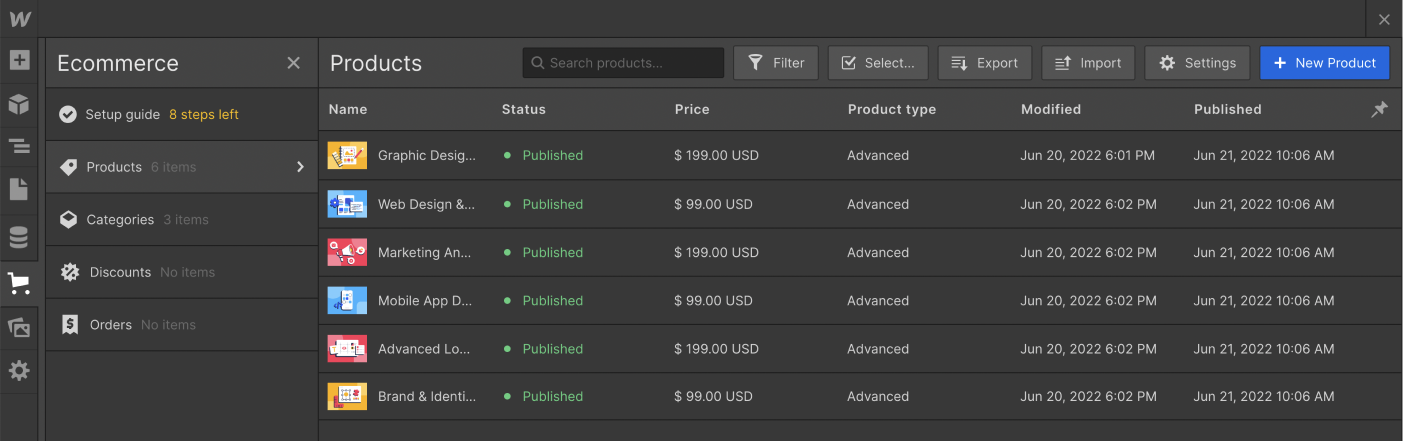The width and height of the screenshot is (1403, 441).
Task: Open the Filter dropdown button
Action: click(x=776, y=63)
